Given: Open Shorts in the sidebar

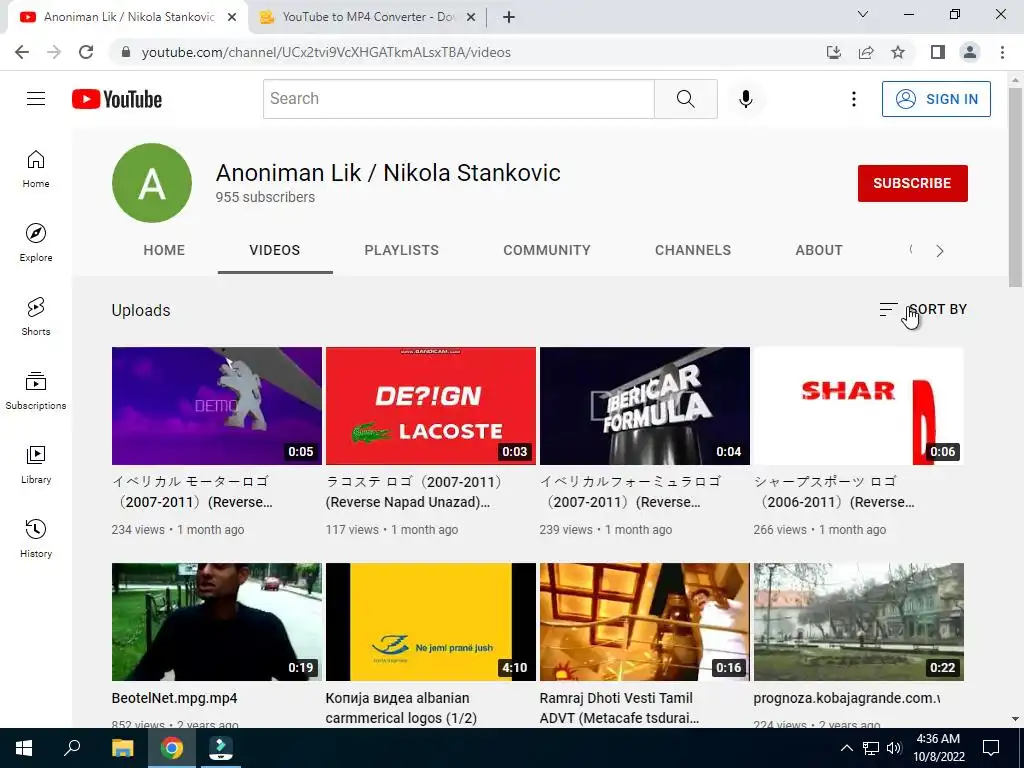Looking at the screenshot, I should pyautogui.click(x=36, y=317).
